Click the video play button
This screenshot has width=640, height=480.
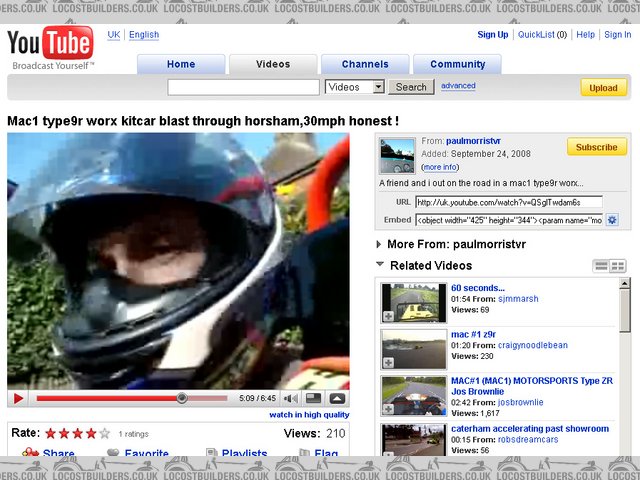coord(18,398)
